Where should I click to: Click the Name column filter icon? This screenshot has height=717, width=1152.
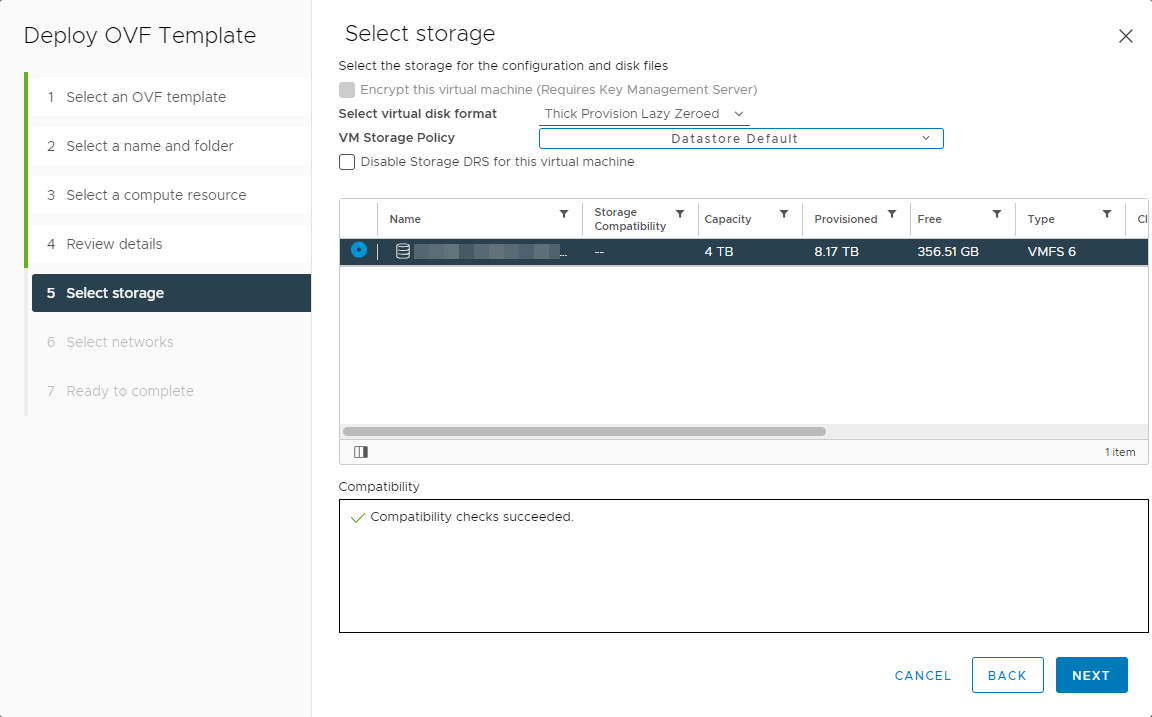point(564,214)
